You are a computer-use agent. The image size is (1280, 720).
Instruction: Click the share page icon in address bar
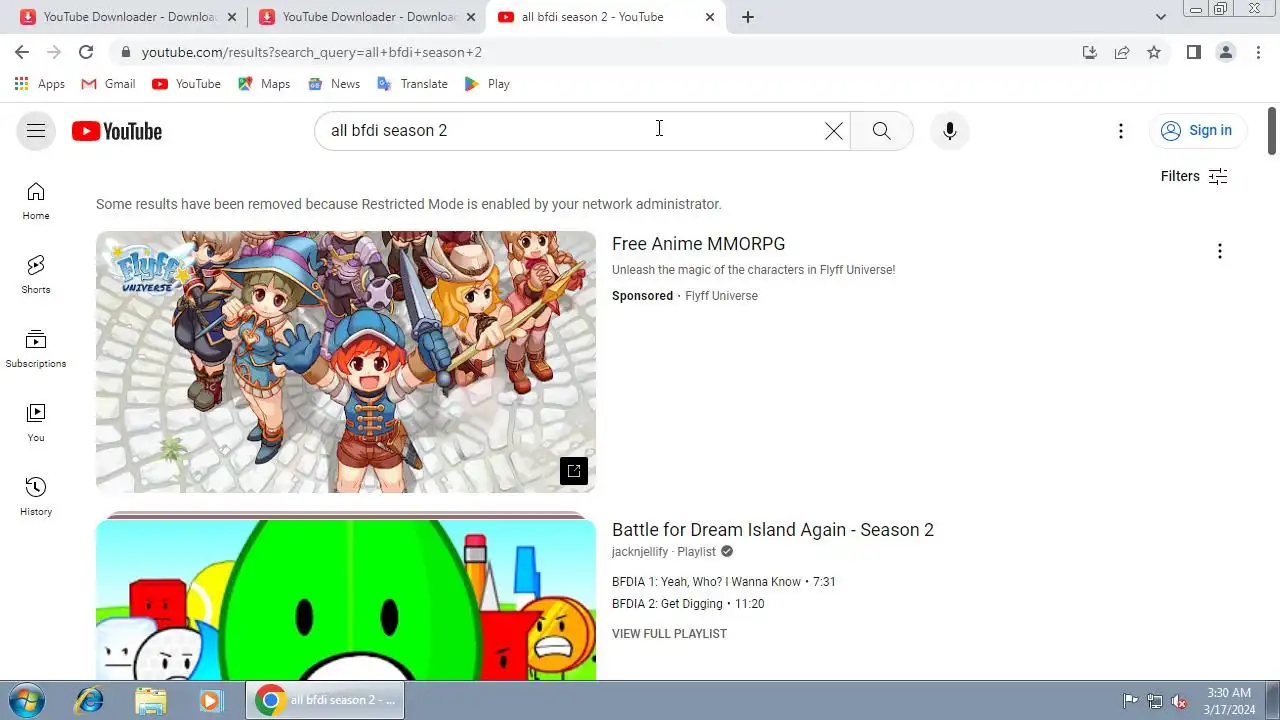pos(1122,52)
